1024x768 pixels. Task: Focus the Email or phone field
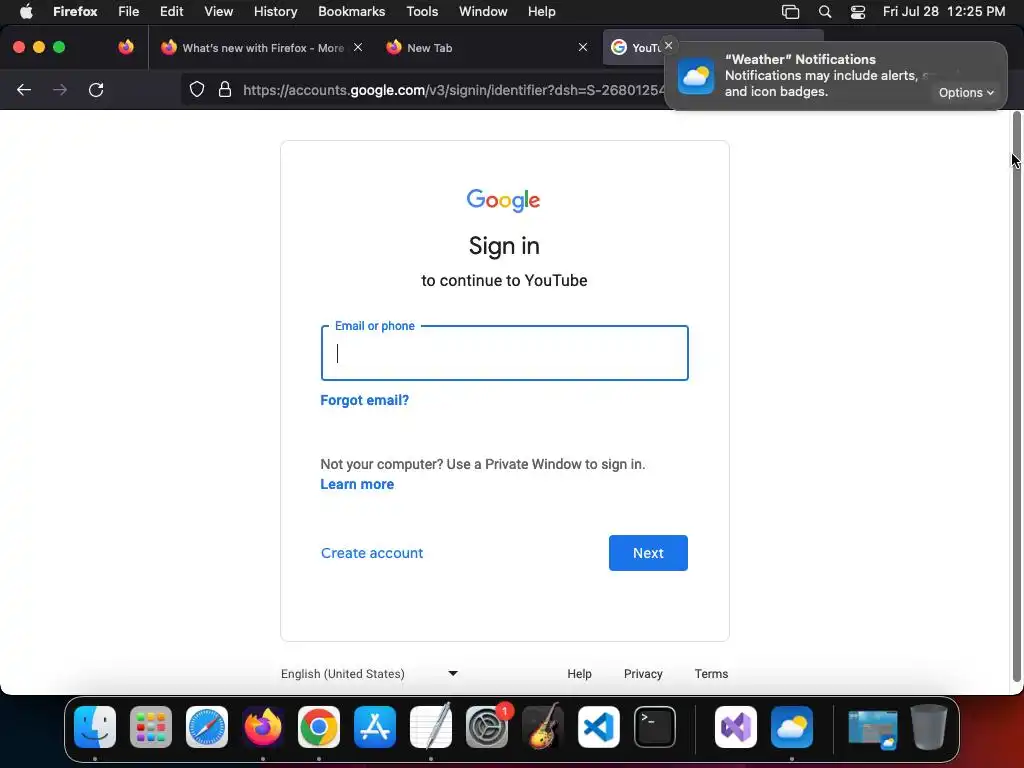tap(504, 353)
